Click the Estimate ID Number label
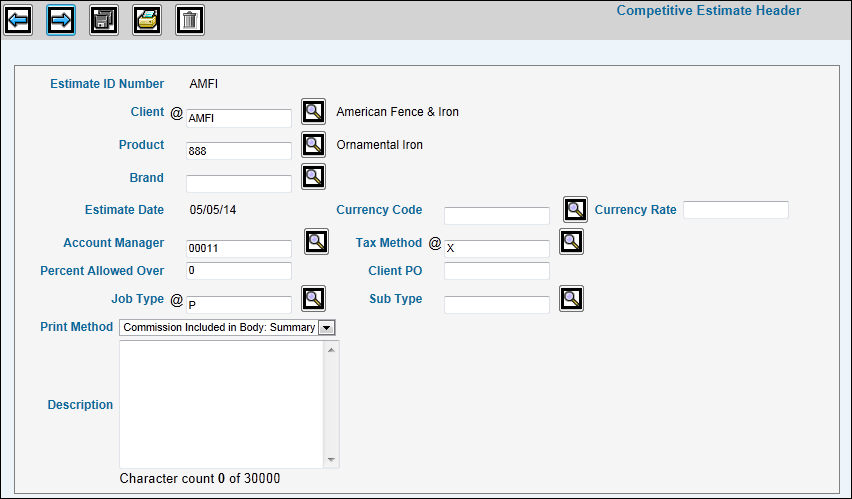The width and height of the screenshot is (852, 499). click(107, 84)
